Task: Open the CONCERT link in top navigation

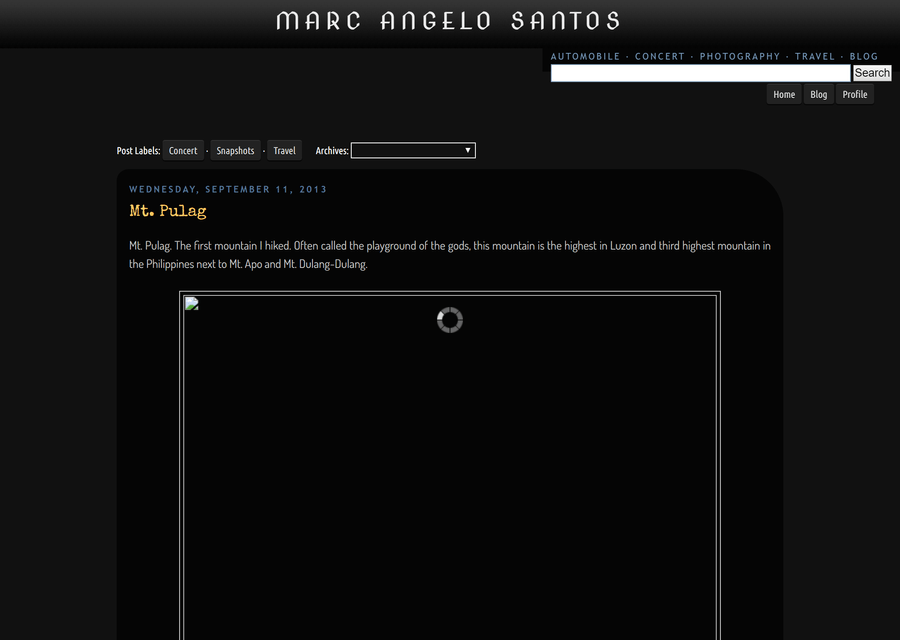Action: tap(660, 57)
